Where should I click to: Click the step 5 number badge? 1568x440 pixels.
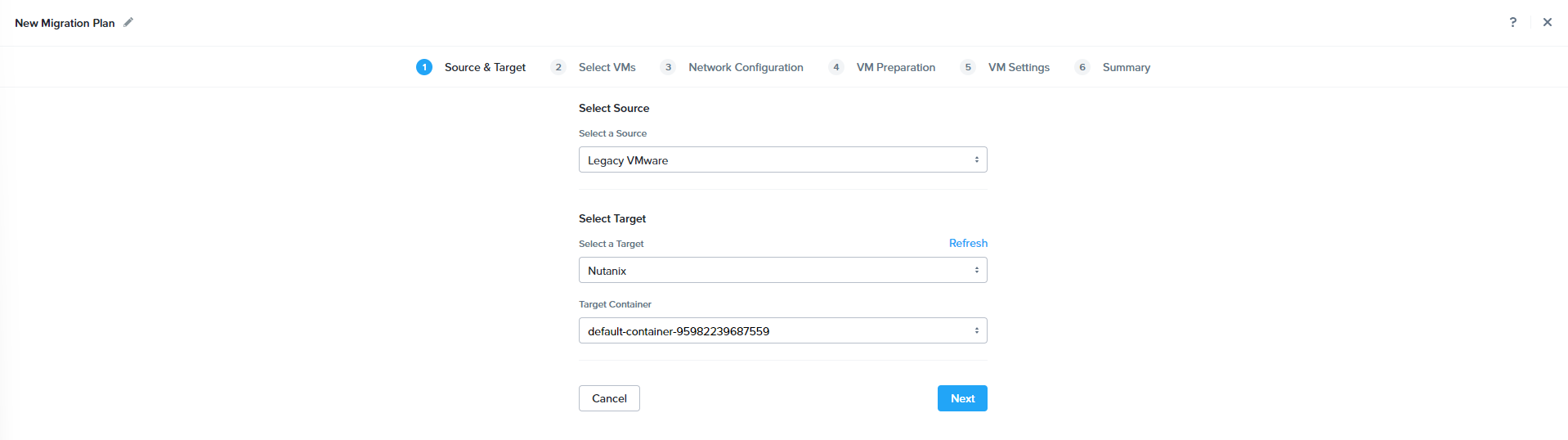pyautogui.click(x=968, y=67)
